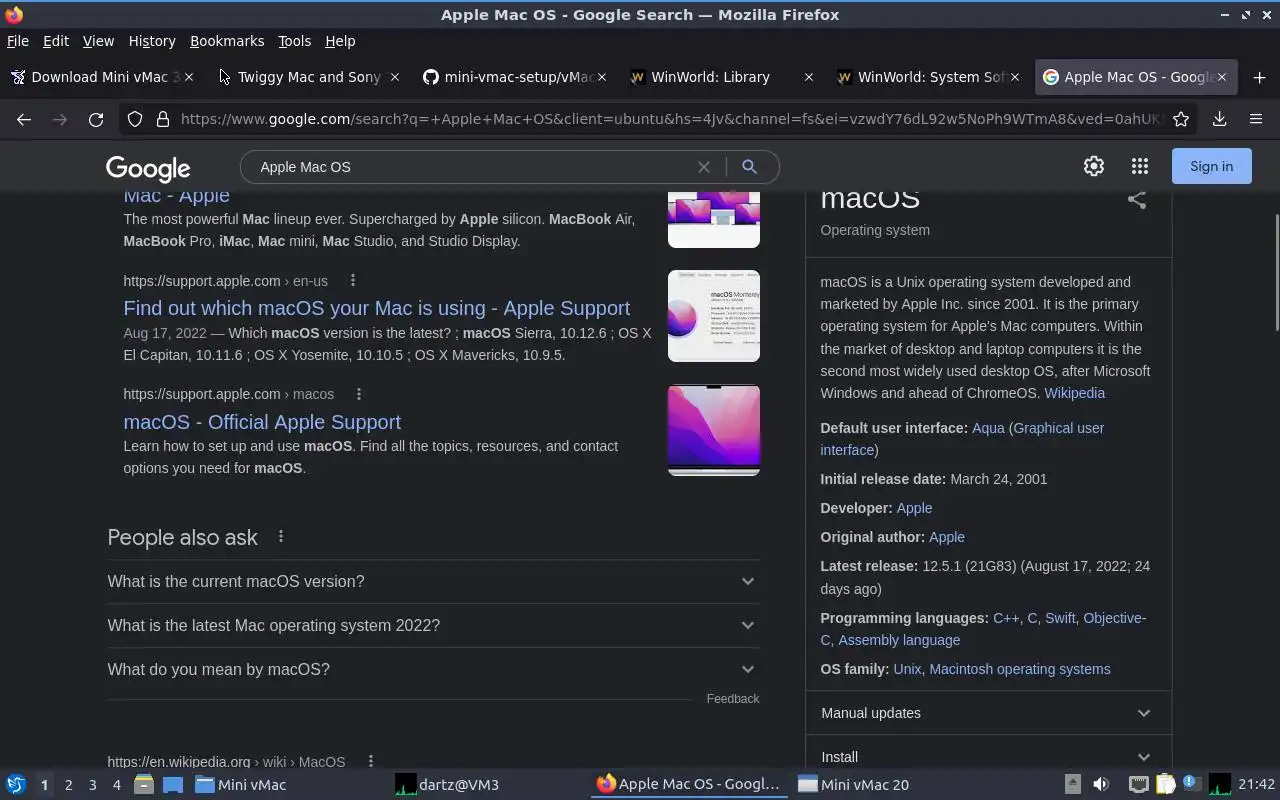Open the MacBook purple wallpaper thumbnail
Screen dimensions: 1280x800
714,430
